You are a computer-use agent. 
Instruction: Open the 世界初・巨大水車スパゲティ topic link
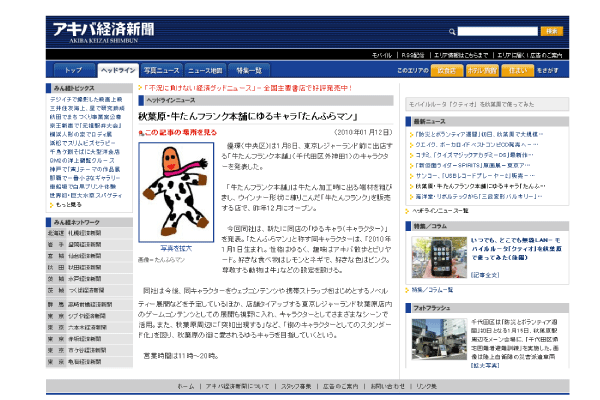[x=86, y=195]
